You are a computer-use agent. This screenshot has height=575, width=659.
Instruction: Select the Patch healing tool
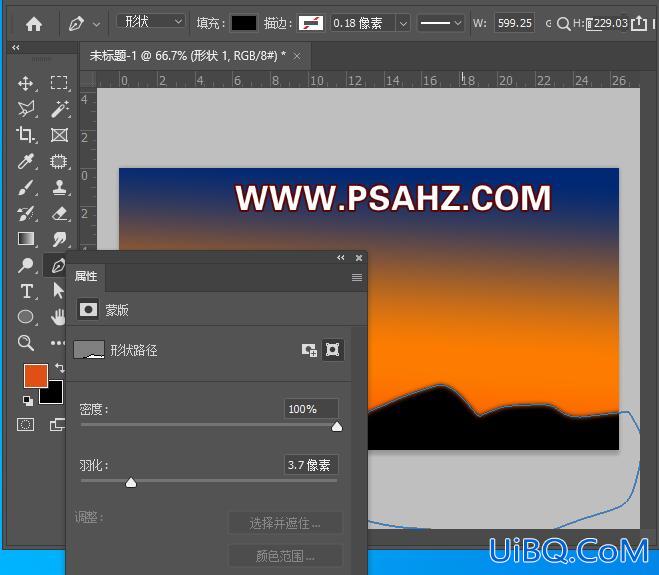point(59,161)
